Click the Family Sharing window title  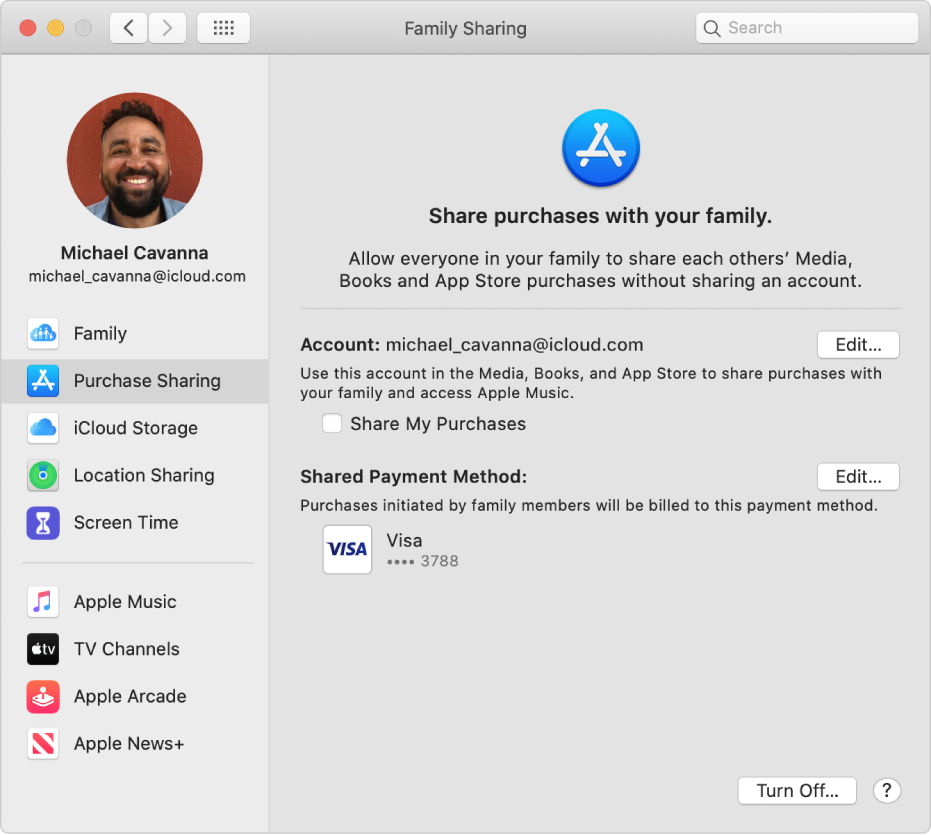tap(466, 29)
